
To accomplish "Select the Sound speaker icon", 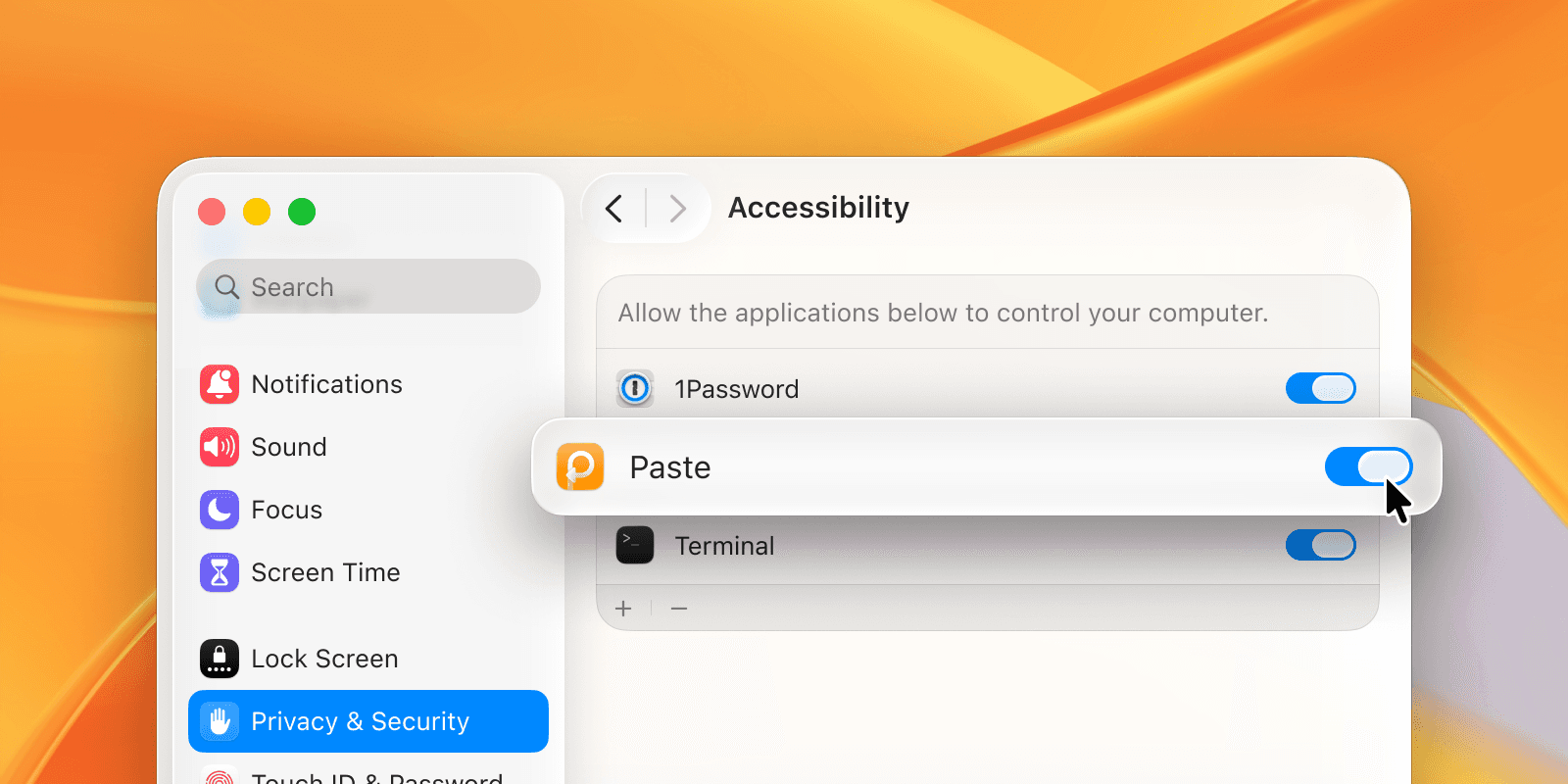I will (220, 447).
